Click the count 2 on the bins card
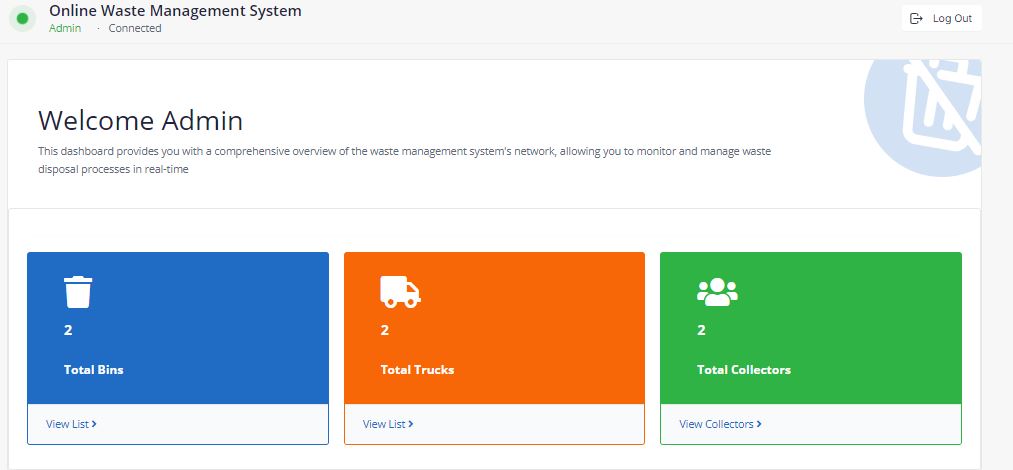 pyautogui.click(x=68, y=331)
